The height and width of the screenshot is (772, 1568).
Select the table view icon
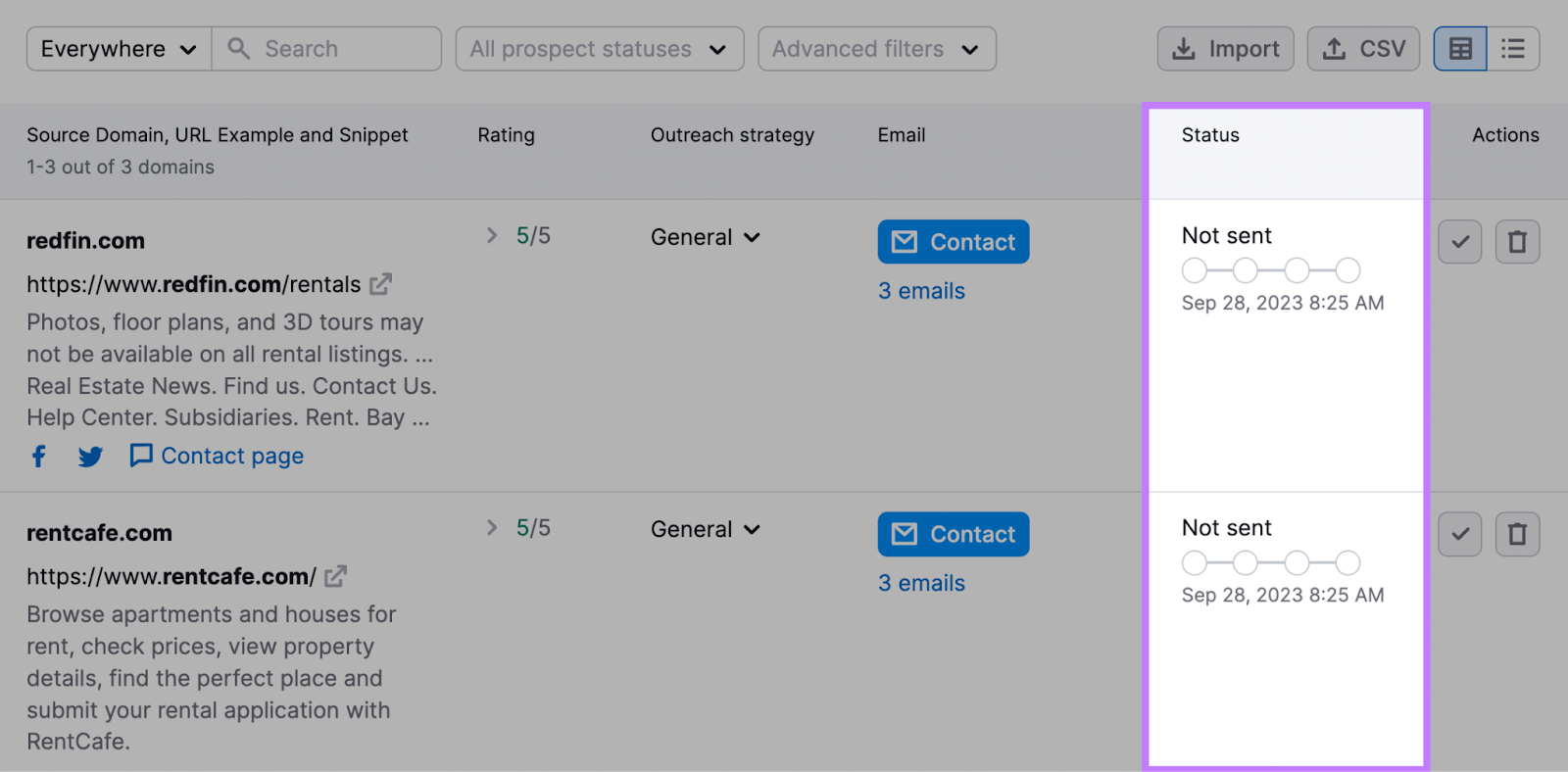point(1459,48)
